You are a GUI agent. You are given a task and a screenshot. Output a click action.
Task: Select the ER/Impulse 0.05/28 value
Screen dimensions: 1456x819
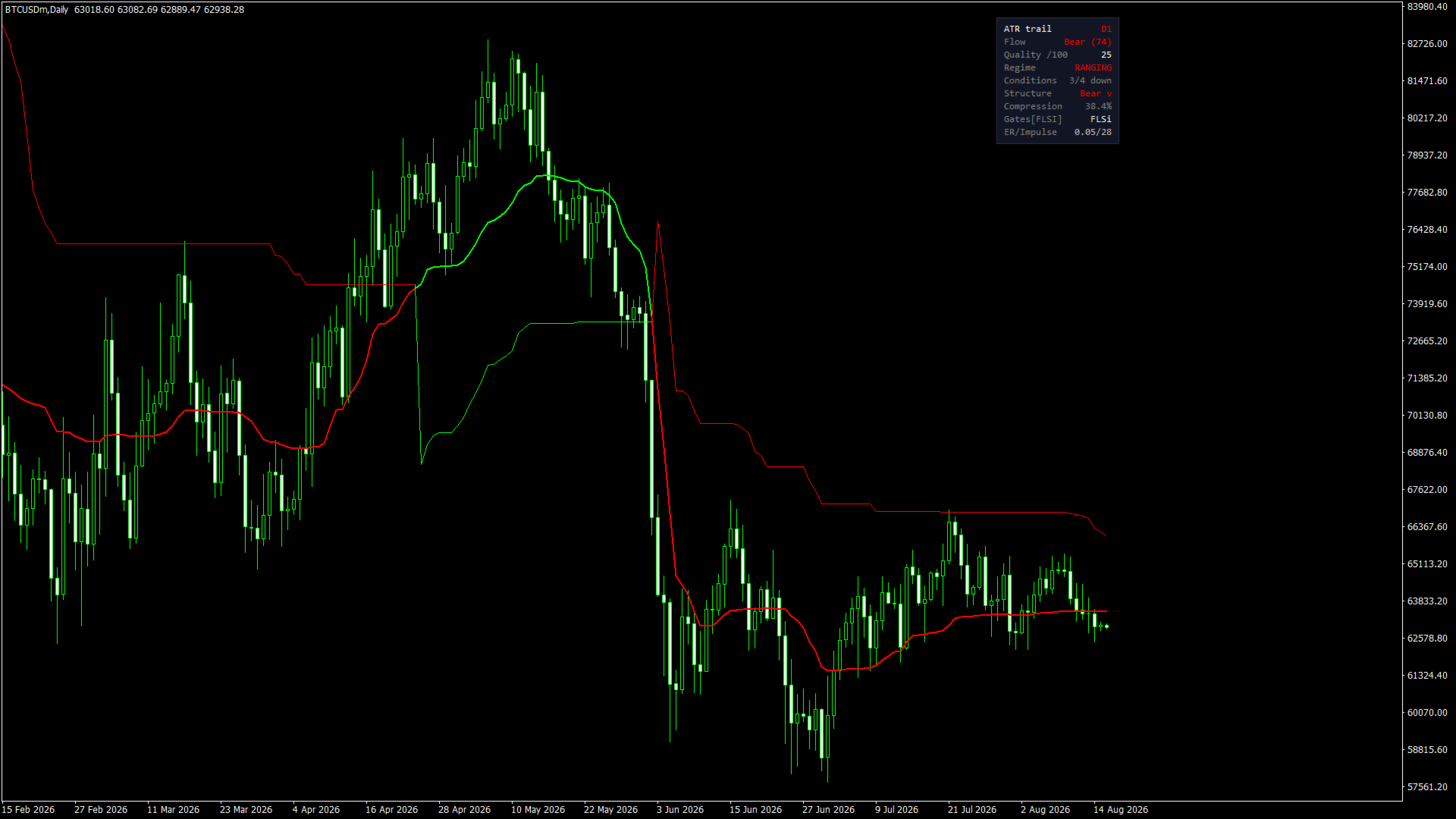click(x=1093, y=132)
